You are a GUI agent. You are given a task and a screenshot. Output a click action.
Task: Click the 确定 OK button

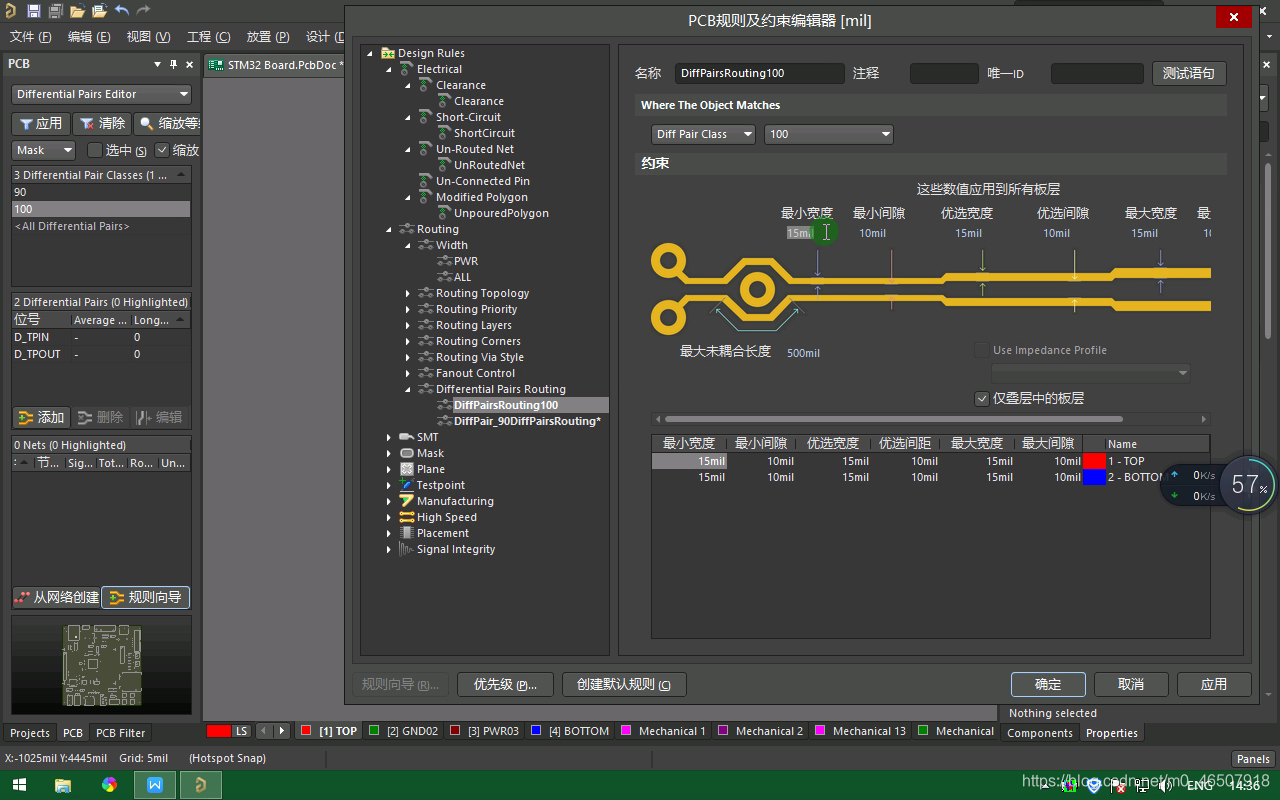(x=1048, y=684)
